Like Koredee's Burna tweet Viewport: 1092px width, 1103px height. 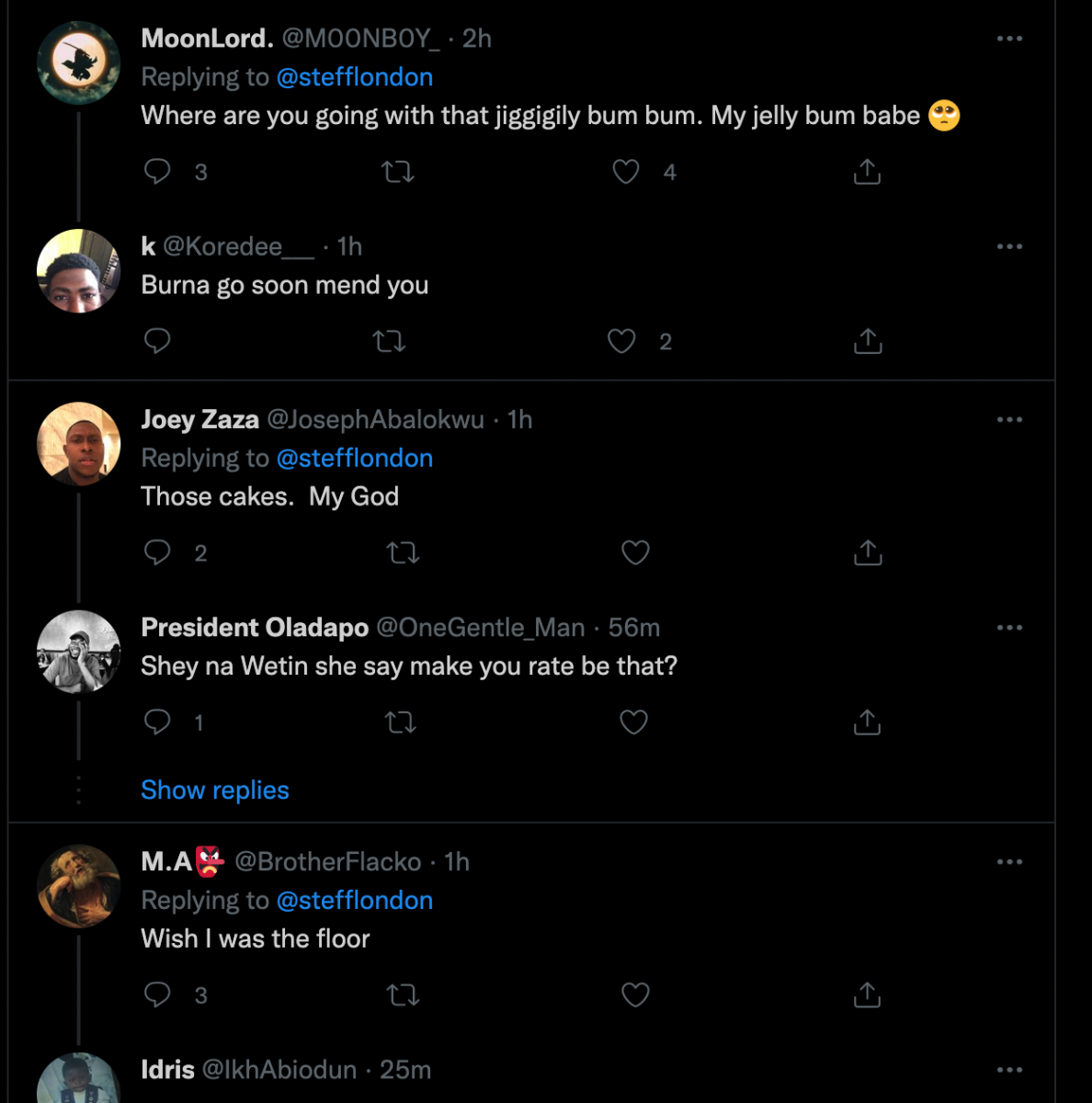[622, 342]
